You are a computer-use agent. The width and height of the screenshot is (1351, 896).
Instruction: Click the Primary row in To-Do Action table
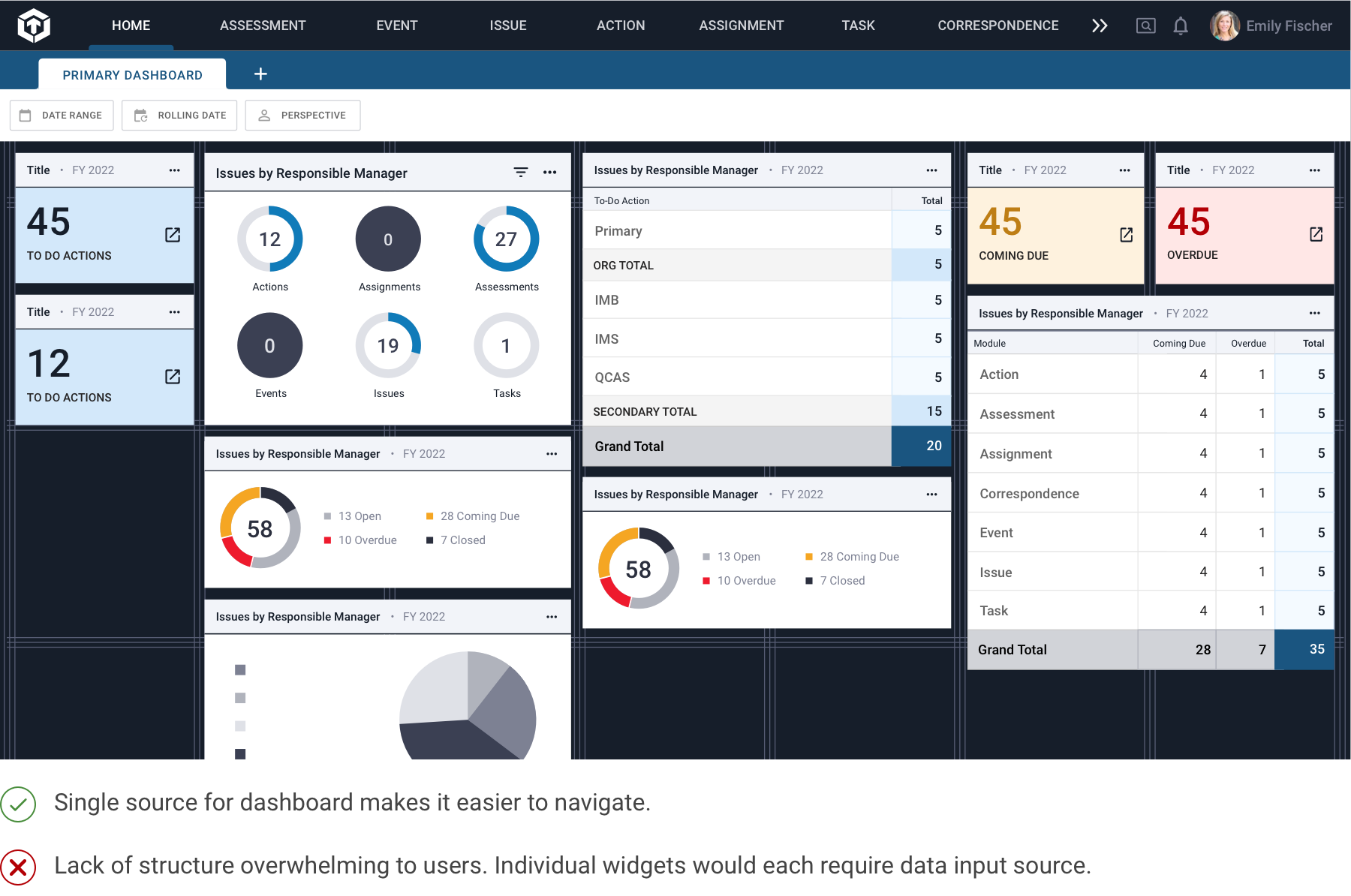[767, 230]
